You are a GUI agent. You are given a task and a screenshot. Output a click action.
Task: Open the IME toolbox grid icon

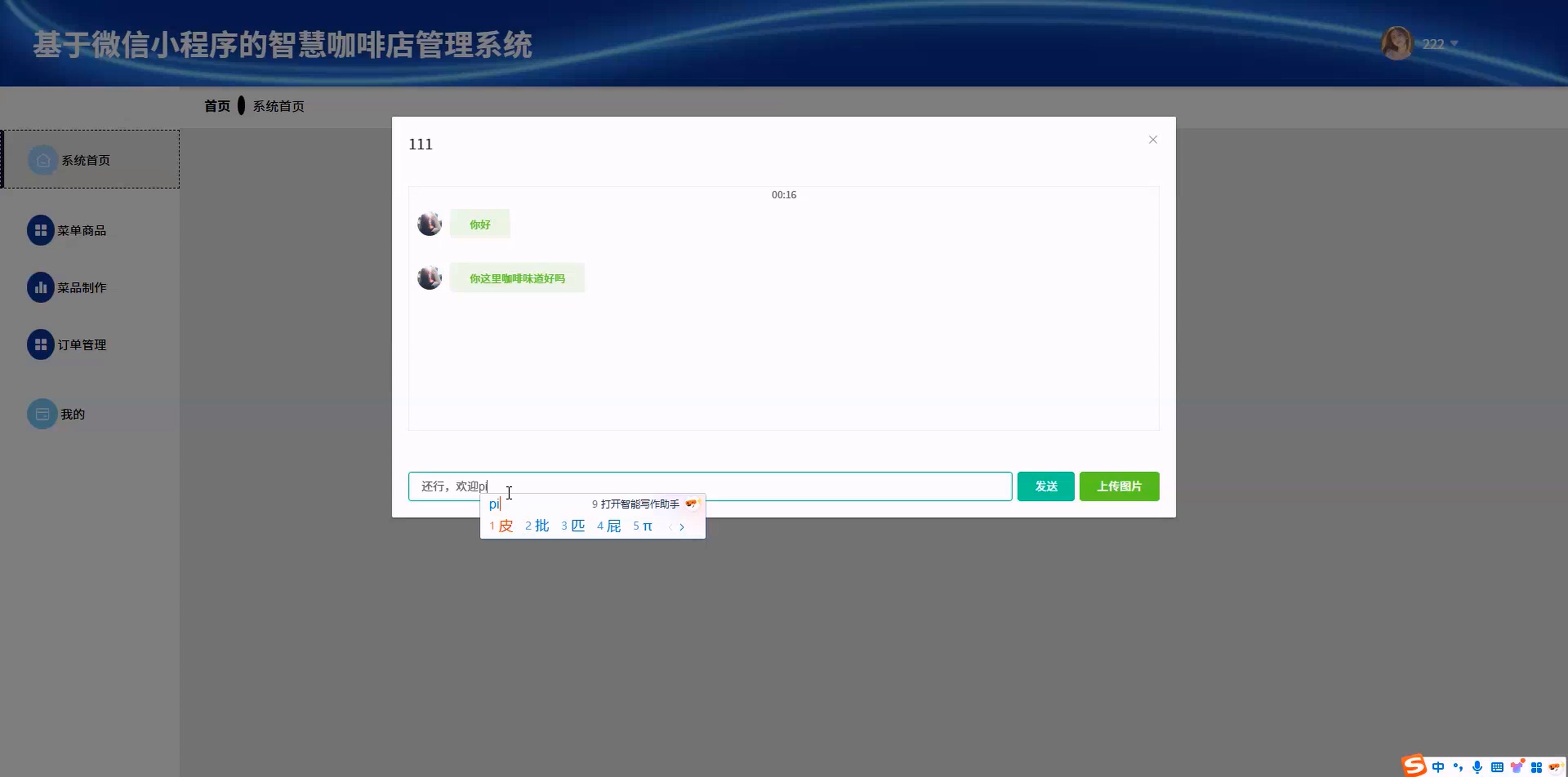pyautogui.click(x=1536, y=767)
